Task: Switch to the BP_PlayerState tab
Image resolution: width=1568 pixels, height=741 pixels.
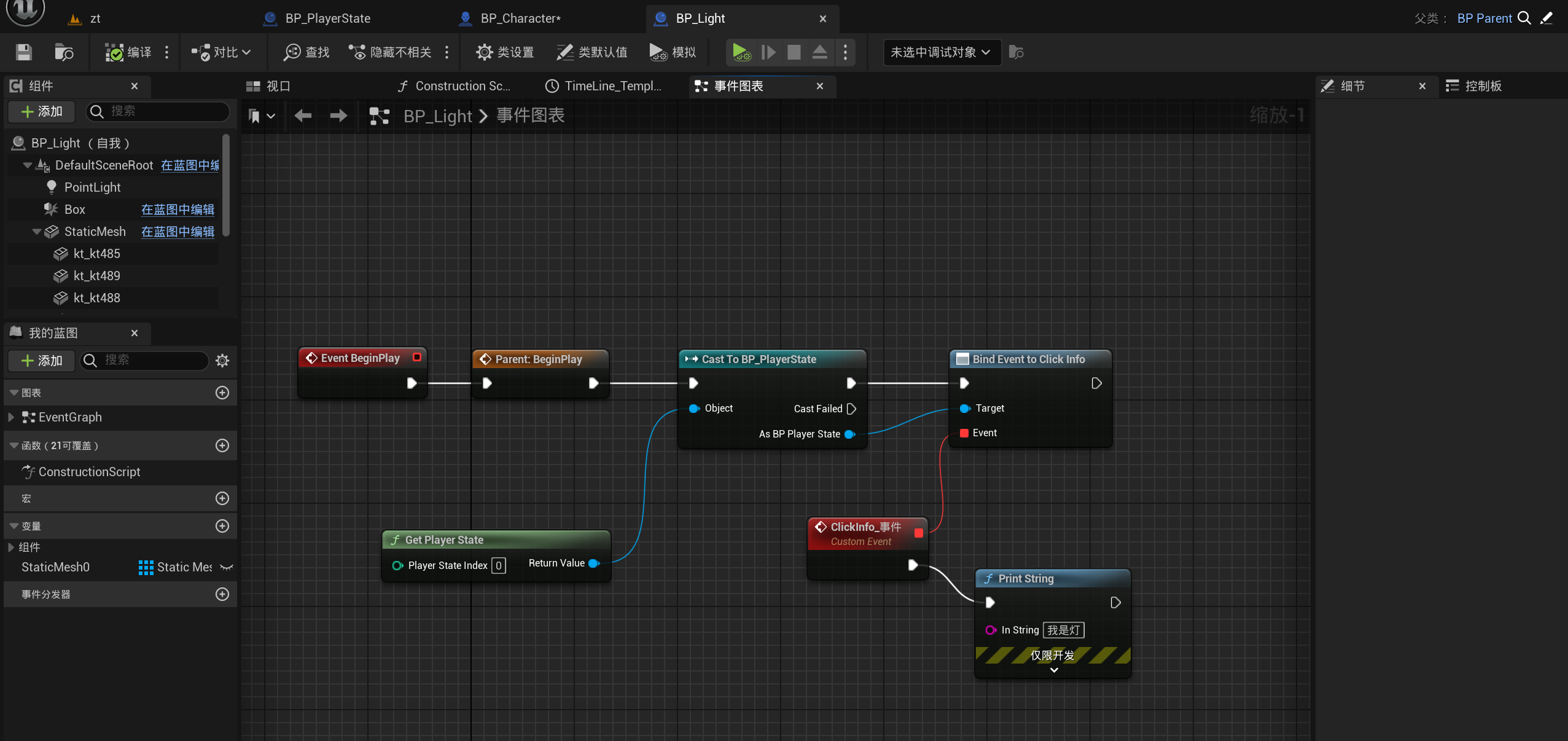Action: coord(327,18)
